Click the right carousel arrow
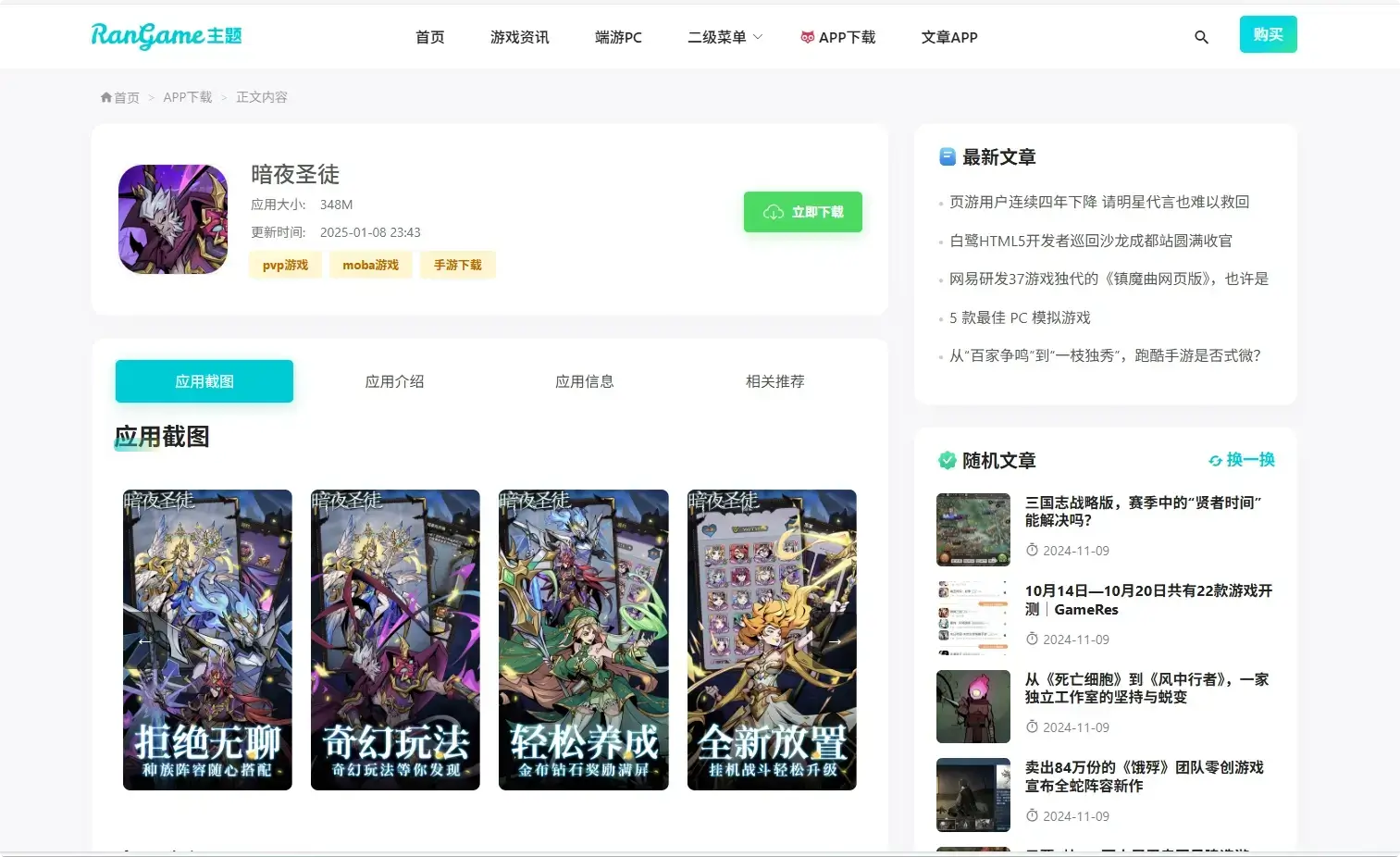 (835, 640)
